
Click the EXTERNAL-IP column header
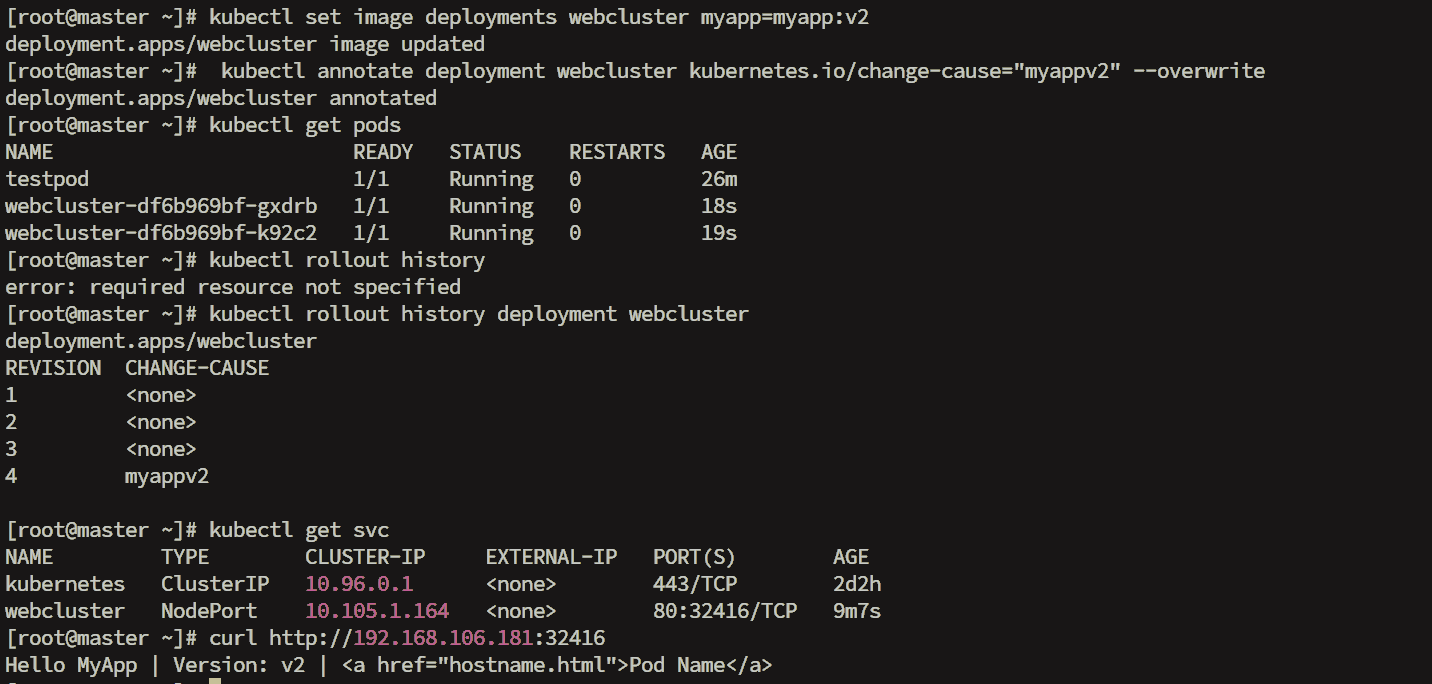(x=551, y=557)
